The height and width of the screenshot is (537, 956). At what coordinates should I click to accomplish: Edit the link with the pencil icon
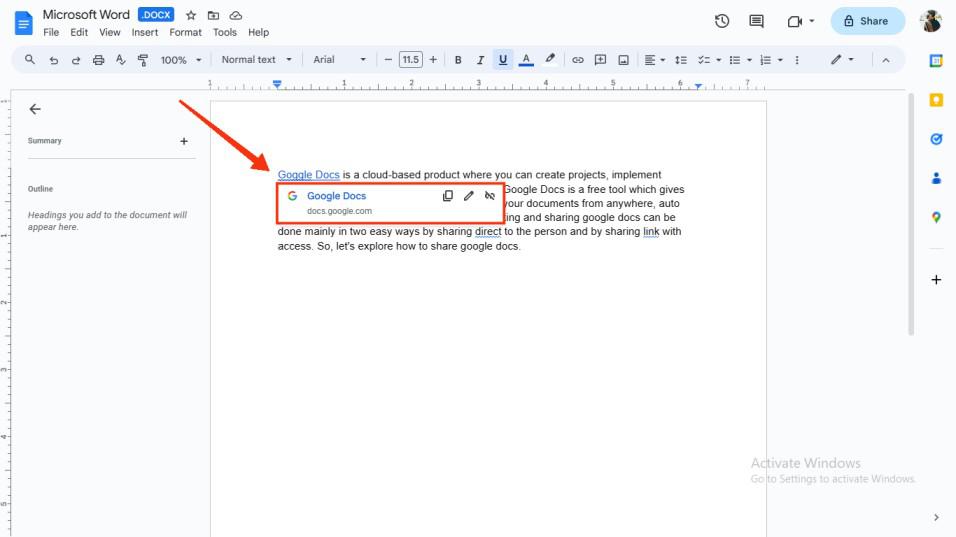point(468,196)
